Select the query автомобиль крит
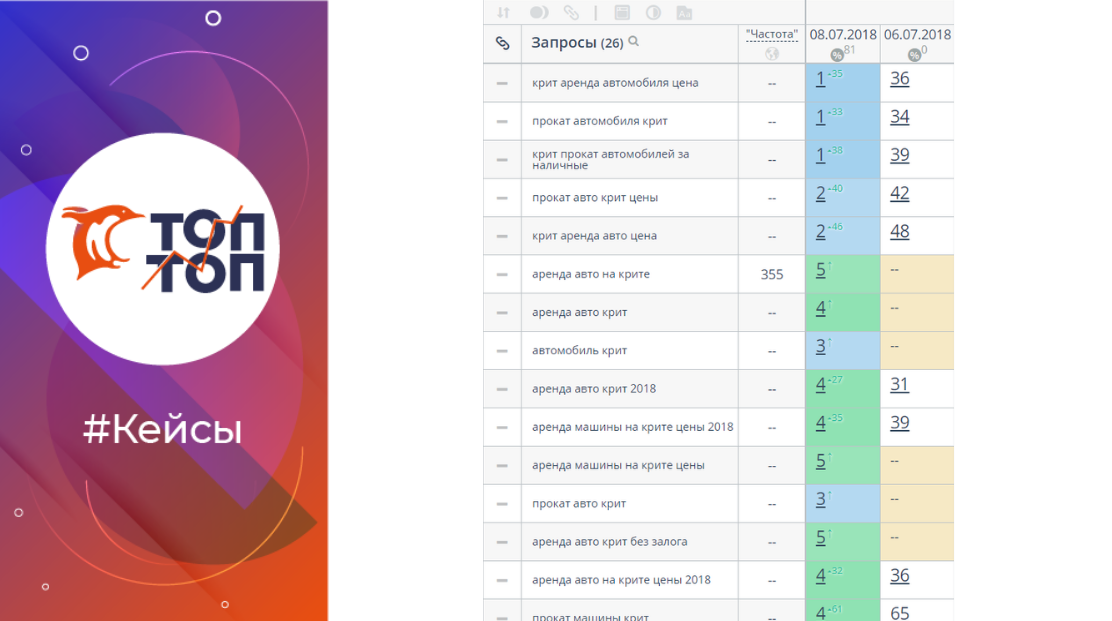 point(579,351)
